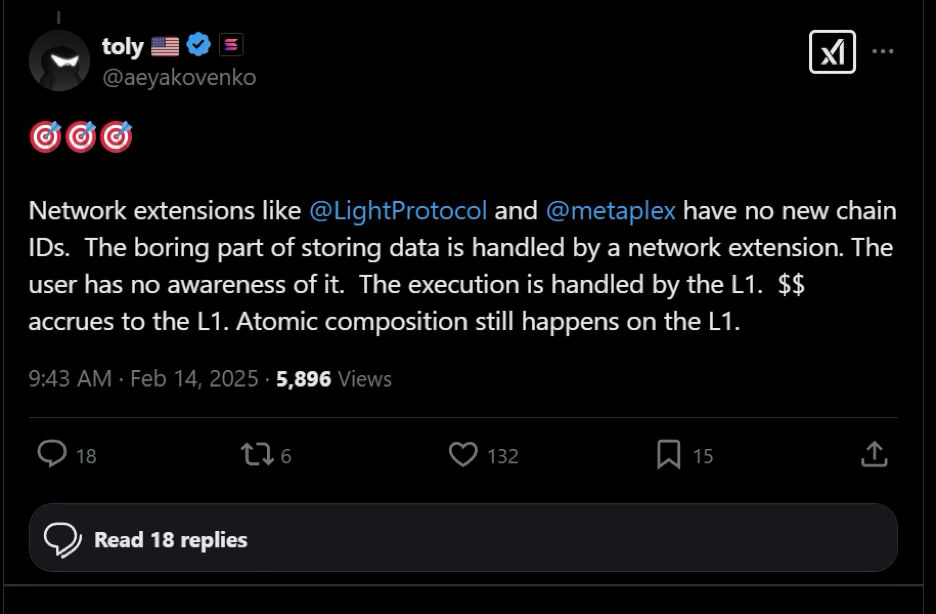Open the three-dot more options menu

[883, 52]
